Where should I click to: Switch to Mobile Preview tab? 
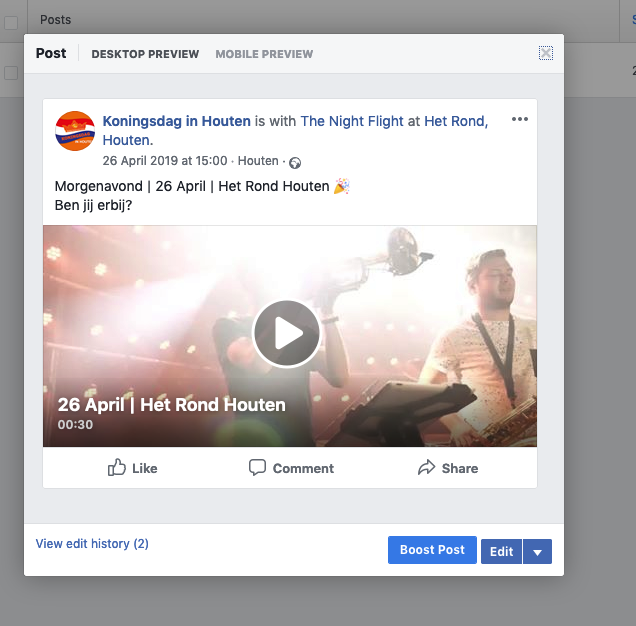(x=264, y=54)
